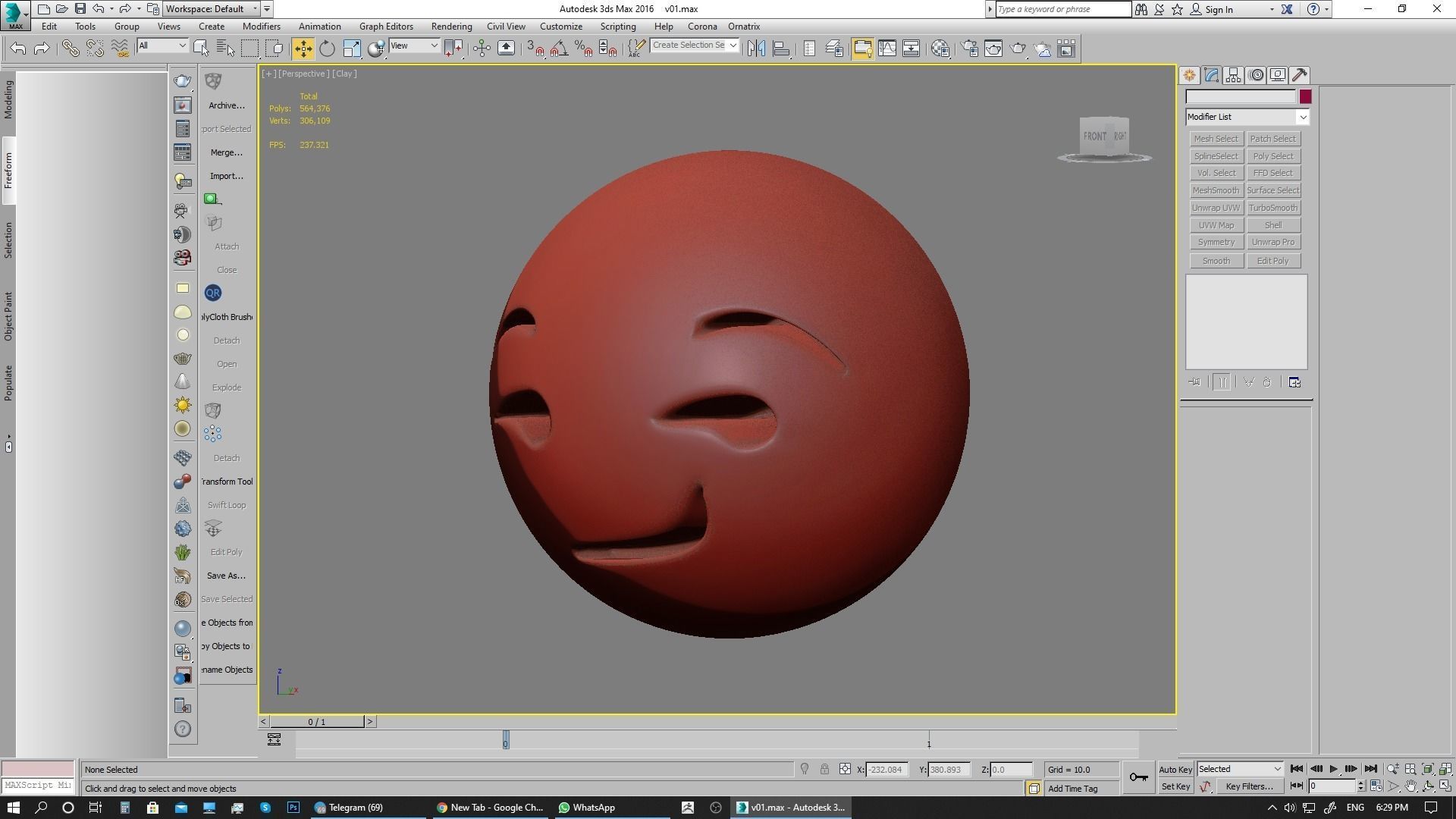1456x819 pixels.
Task: Click the sun light icon in left toolbar
Action: point(183,405)
